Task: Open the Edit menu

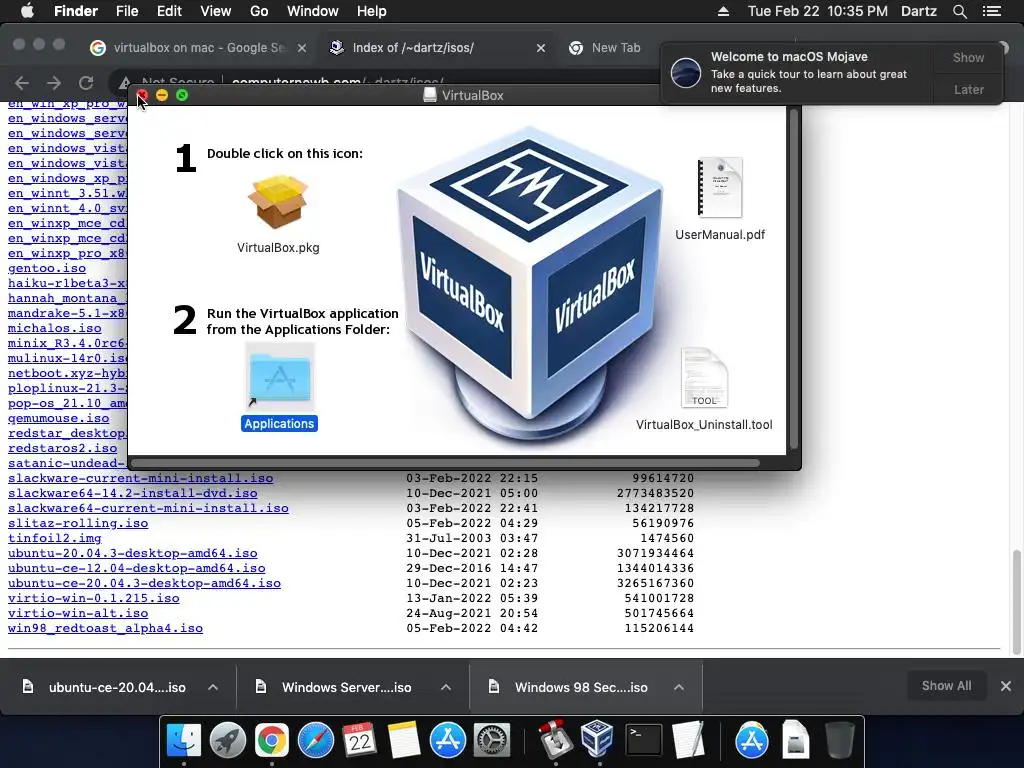Action: tap(169, 11)
